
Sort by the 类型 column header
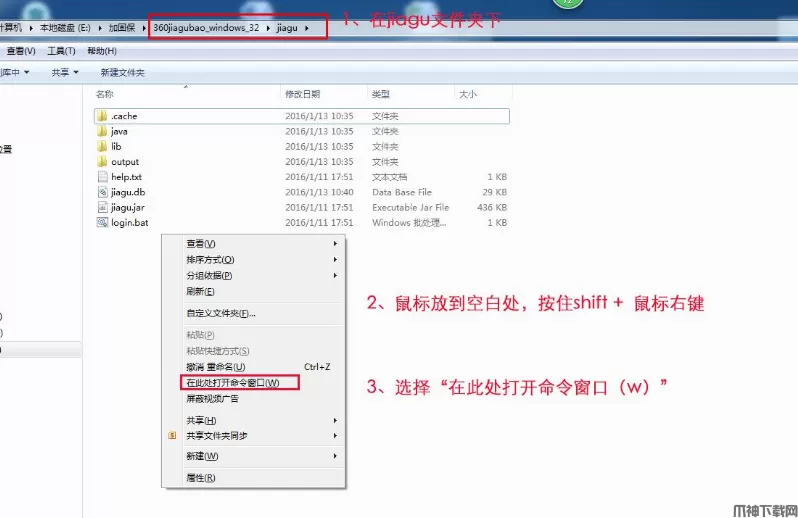380,94
